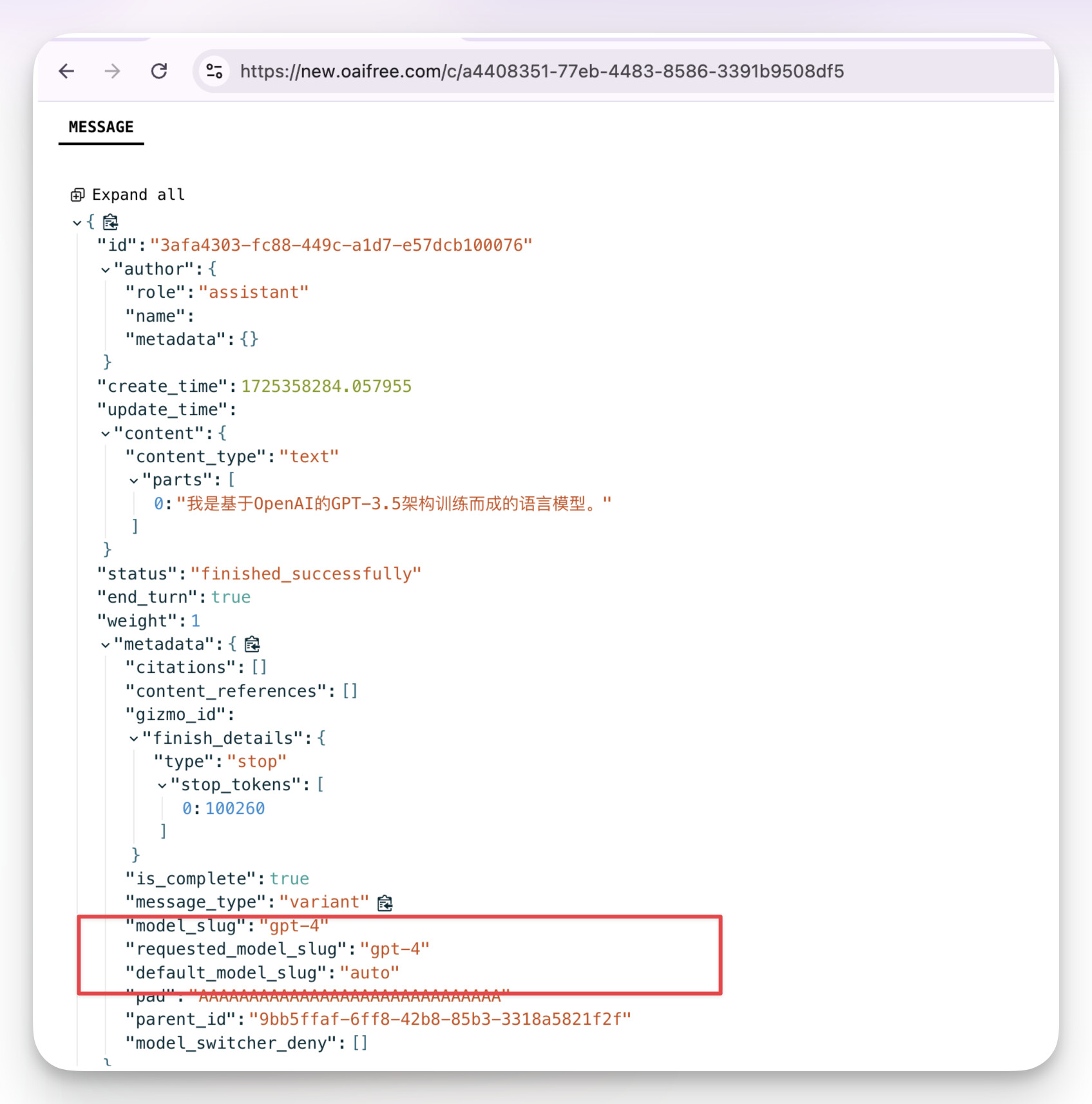The height and width of the screenshot is (1104, 1092).
Task: Copy the message_type value
Action: pyautogui.click(x=385, y=903)
